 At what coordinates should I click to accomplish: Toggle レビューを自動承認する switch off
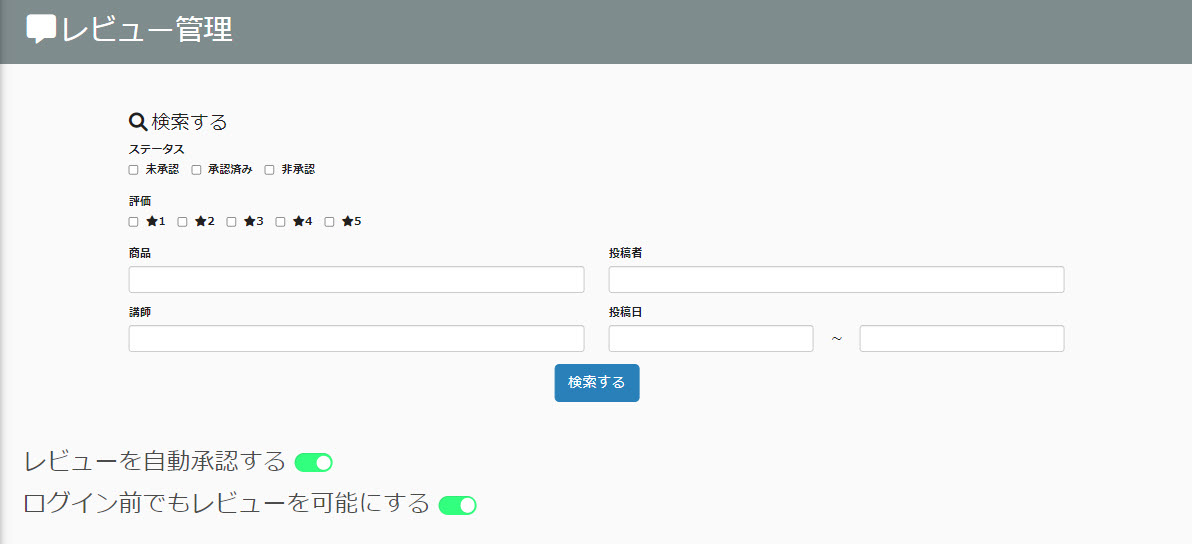[313, 462]
